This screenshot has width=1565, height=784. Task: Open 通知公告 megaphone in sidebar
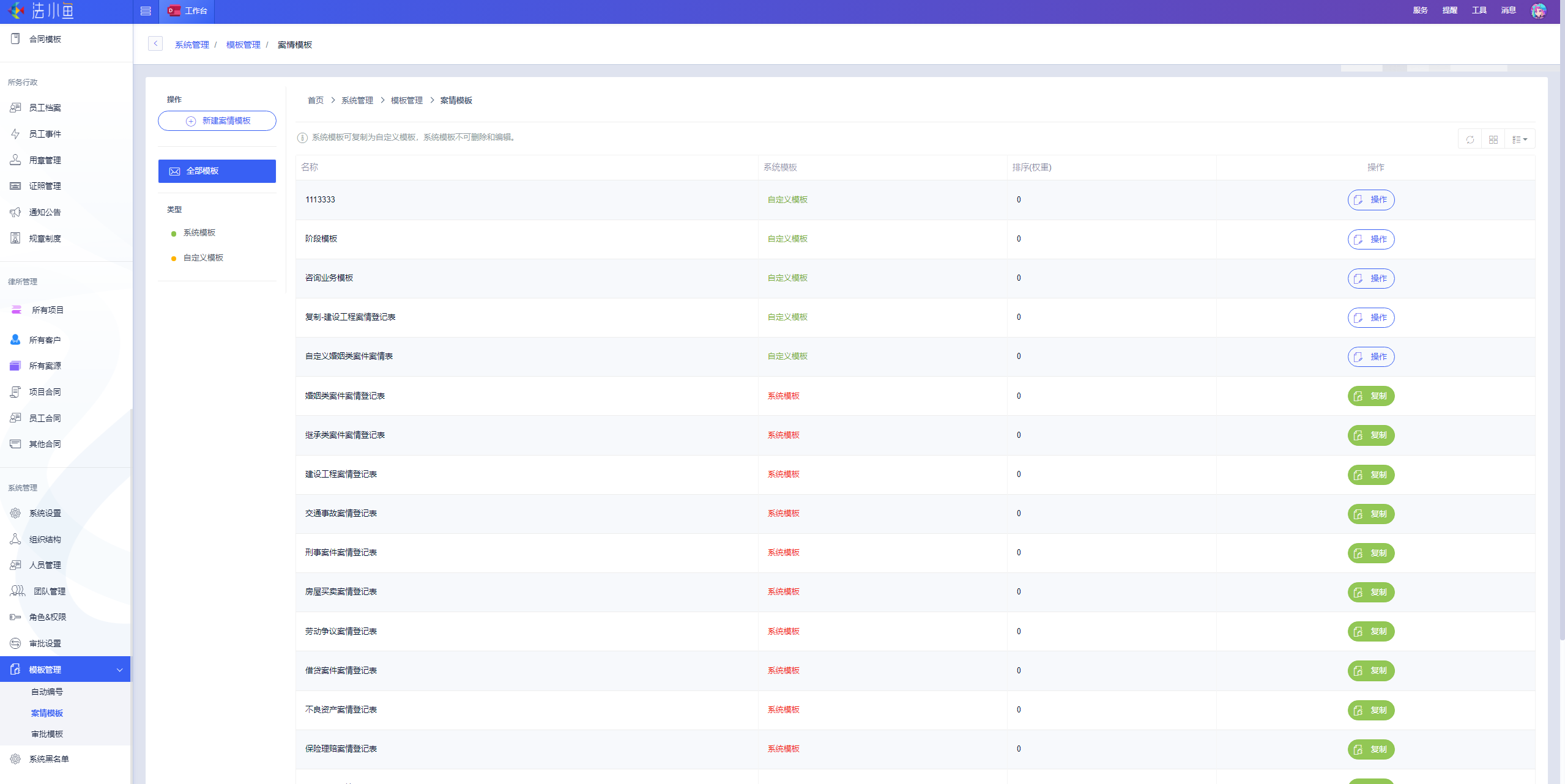pos(15,212)
